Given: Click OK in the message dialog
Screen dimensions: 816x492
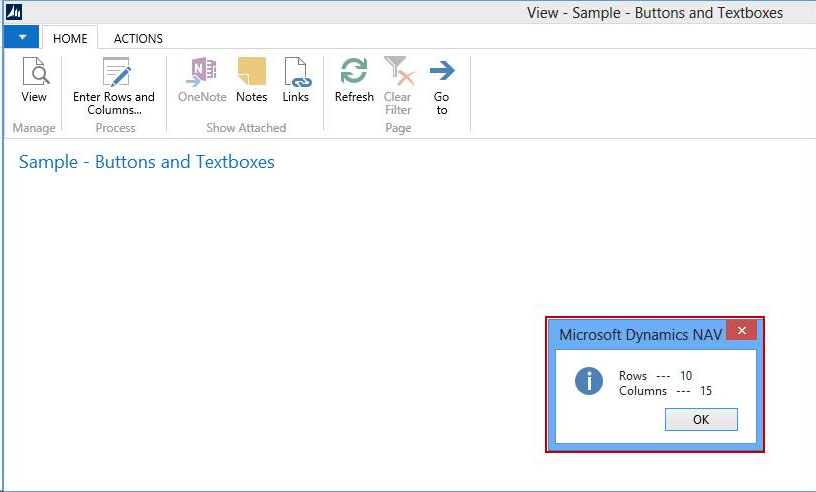Looking at the screenshot, I should click(701, 420).
